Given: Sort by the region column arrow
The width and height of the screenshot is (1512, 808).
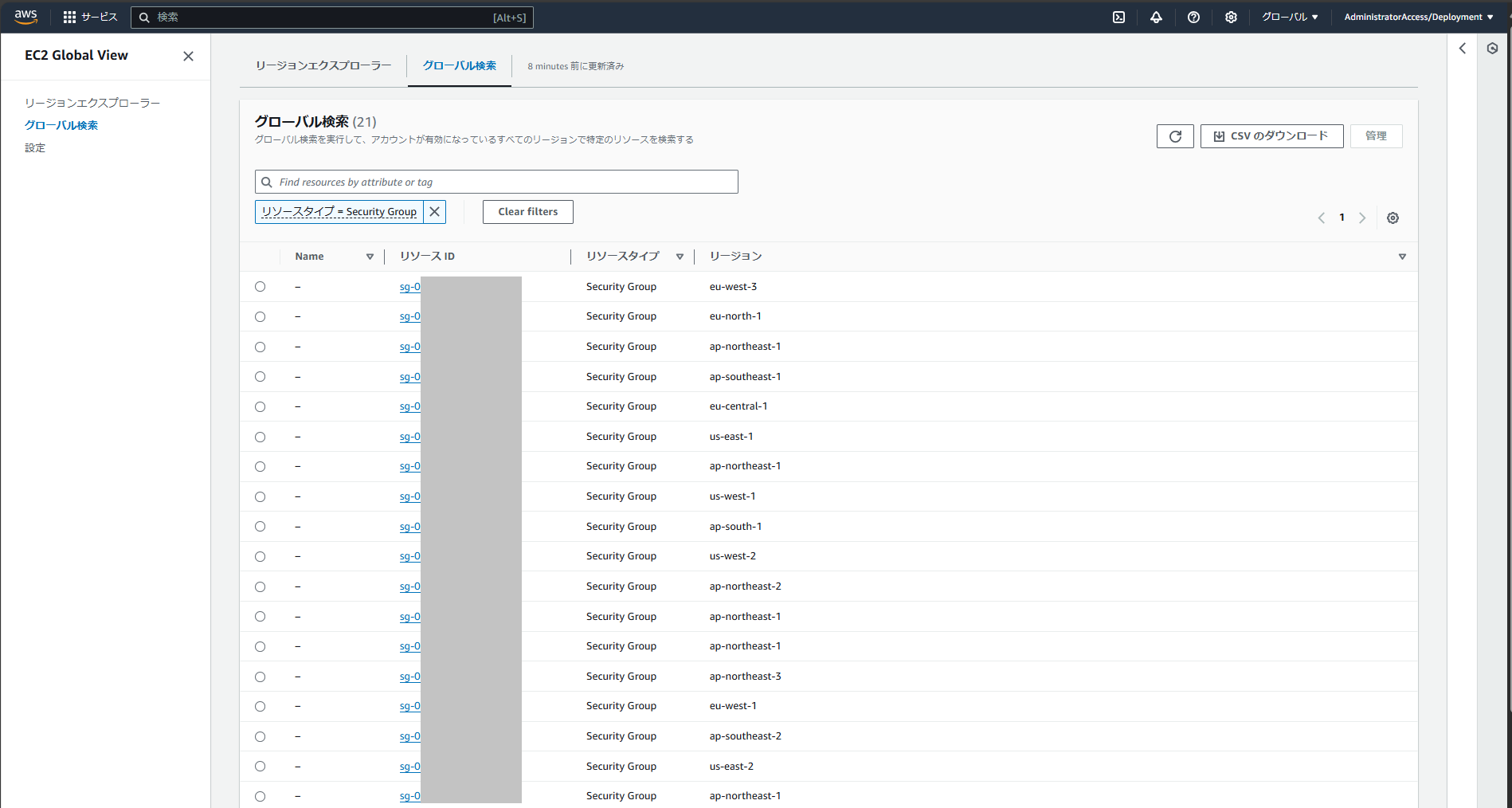Looking at the screenshot, I should [1402, 257].
